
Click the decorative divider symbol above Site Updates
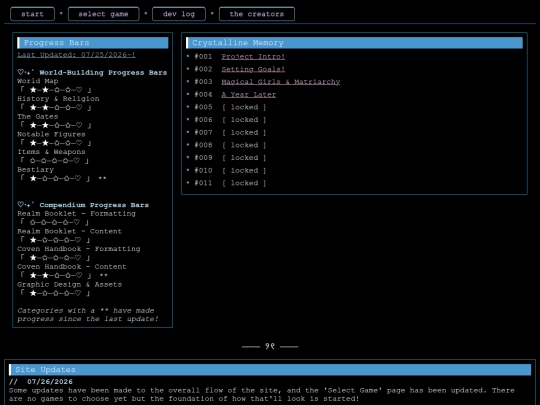point(270,346)
